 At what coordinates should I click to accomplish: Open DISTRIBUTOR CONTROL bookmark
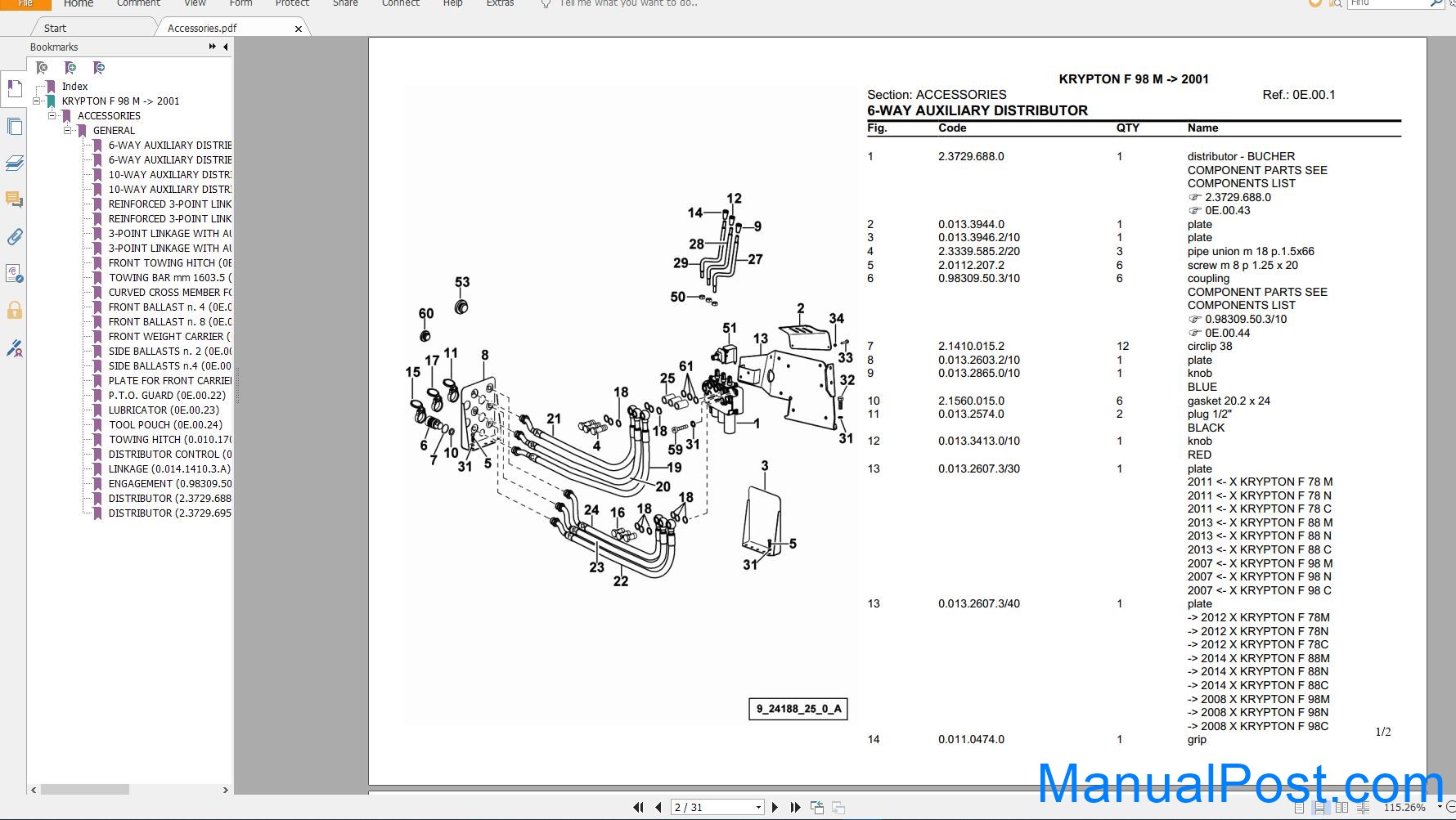click(x=170, y=455)
